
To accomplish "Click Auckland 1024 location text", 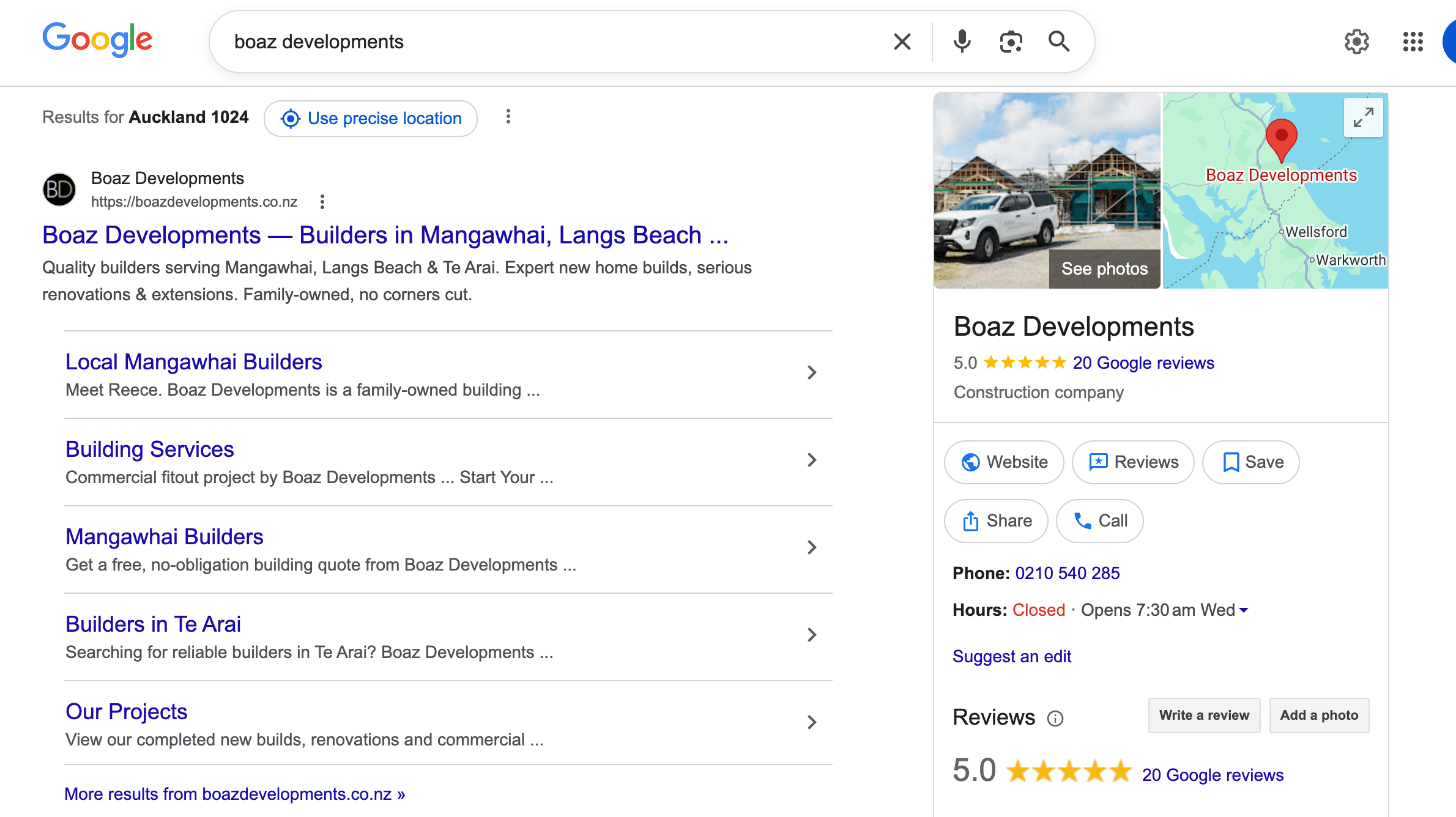I will click(x=188, y=117).
